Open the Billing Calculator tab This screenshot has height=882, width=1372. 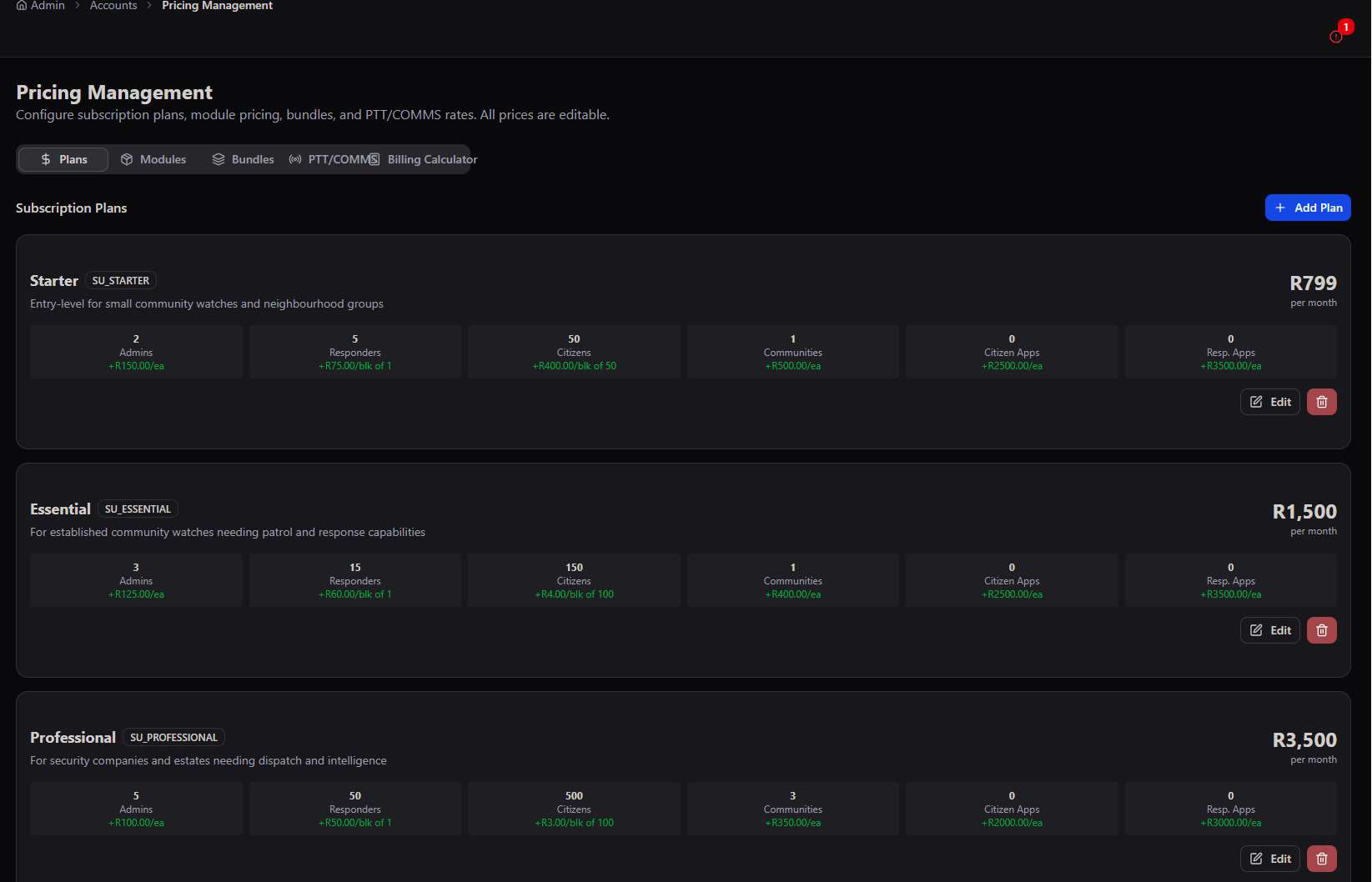coord(424,159)
